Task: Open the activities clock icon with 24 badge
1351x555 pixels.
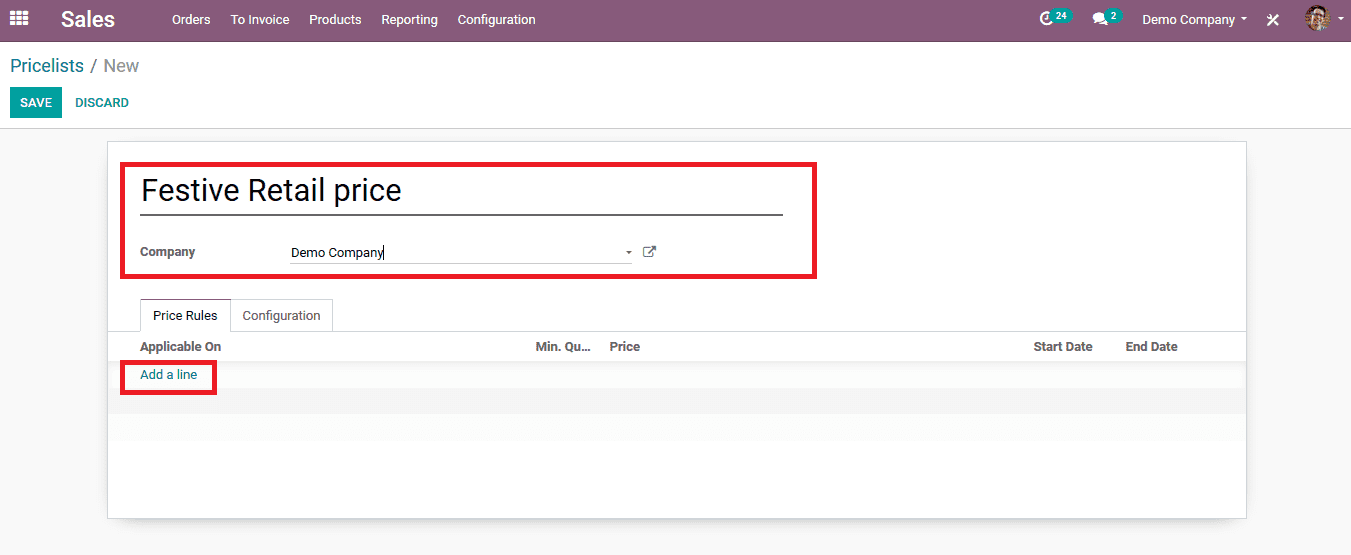Action: coord(1054,18)
